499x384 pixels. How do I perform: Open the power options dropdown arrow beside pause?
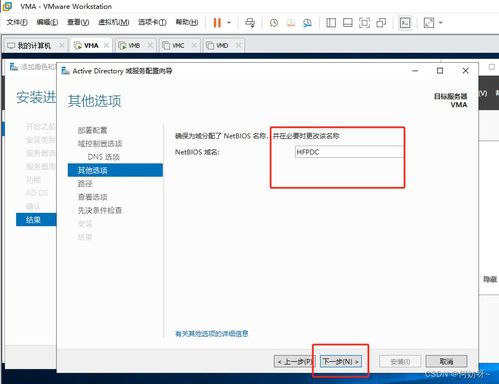[229, 23]
